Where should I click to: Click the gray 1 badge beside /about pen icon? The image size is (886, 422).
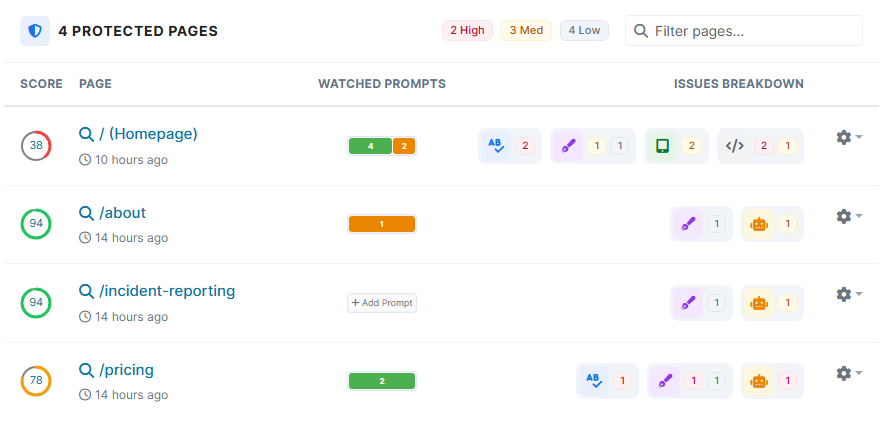pyautogui.click(x=716, y=224)
